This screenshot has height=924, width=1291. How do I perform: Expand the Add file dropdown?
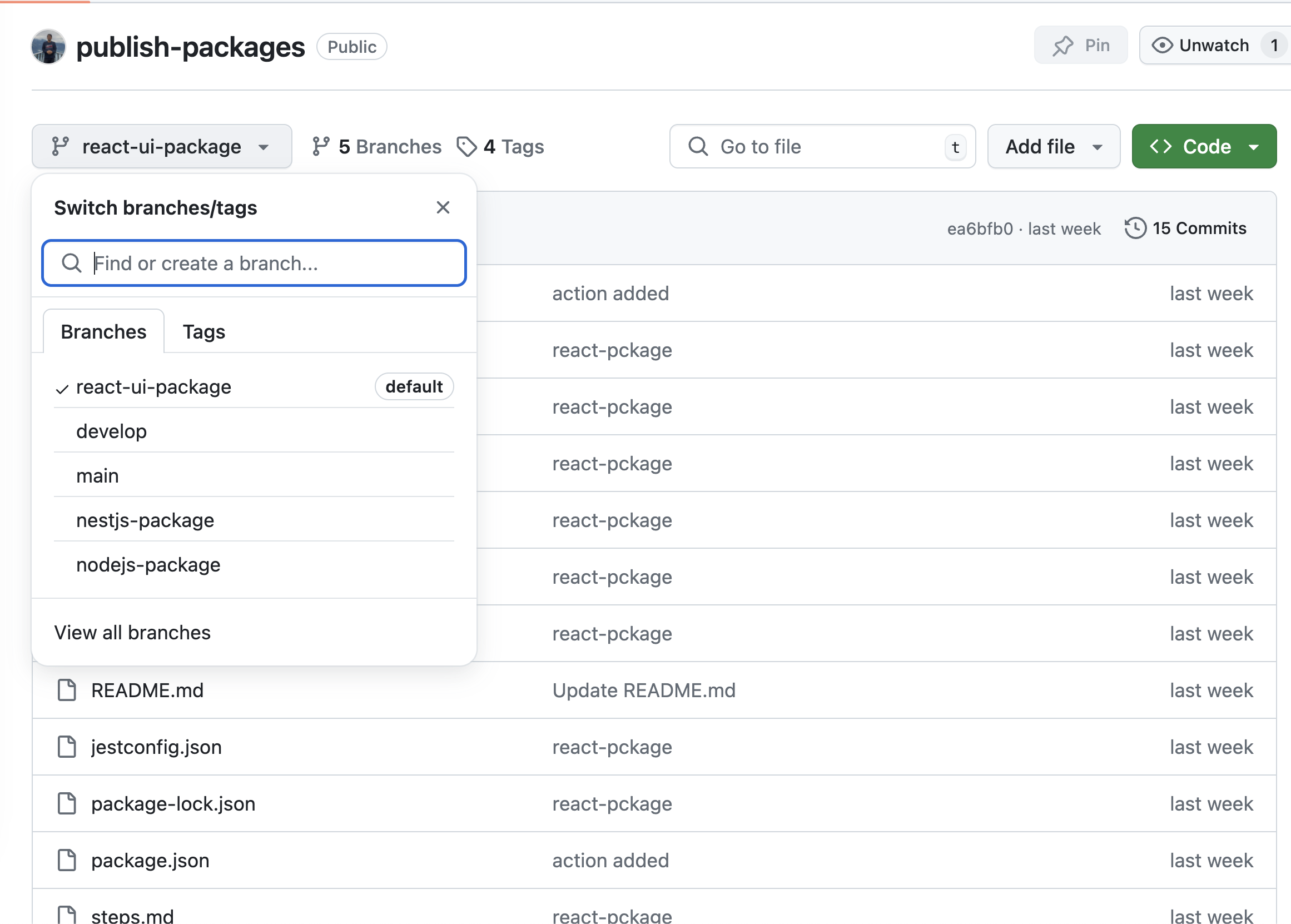tap(1053, 146)
